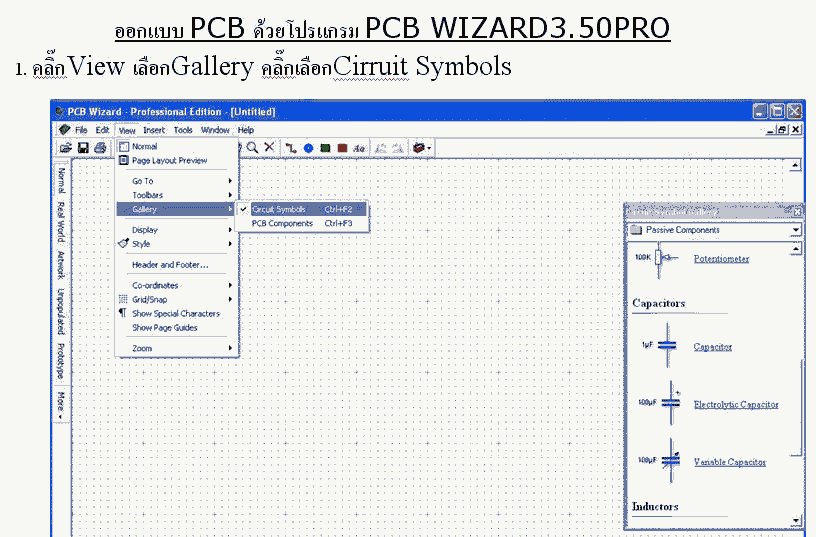Expand the Go To submenu

click(x=177, y=181)
